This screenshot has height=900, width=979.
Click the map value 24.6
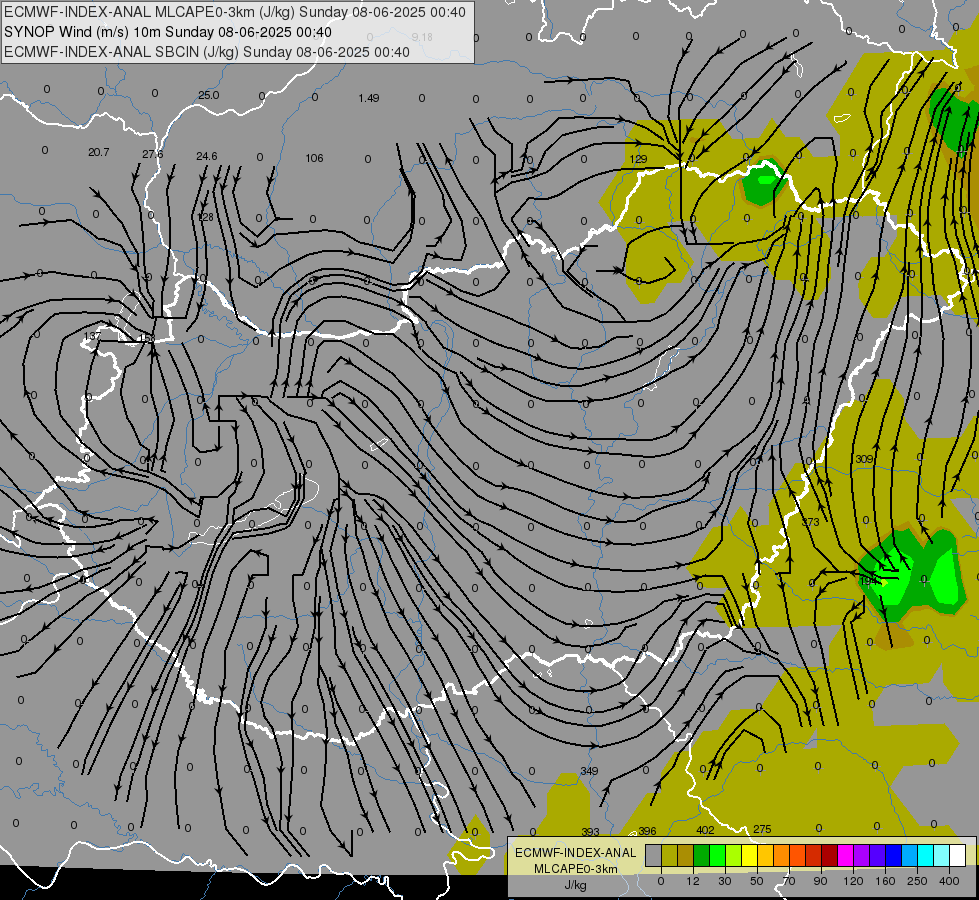(207, 156)
